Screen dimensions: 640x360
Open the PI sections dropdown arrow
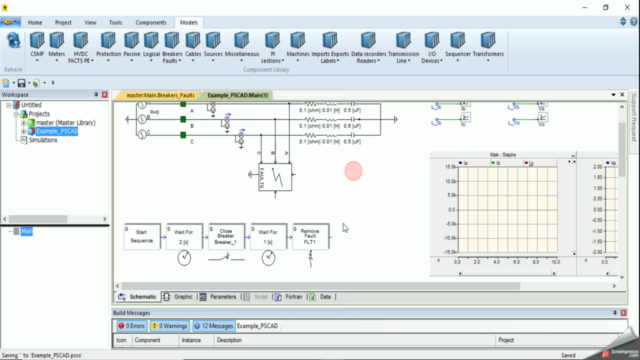point(282,61)
